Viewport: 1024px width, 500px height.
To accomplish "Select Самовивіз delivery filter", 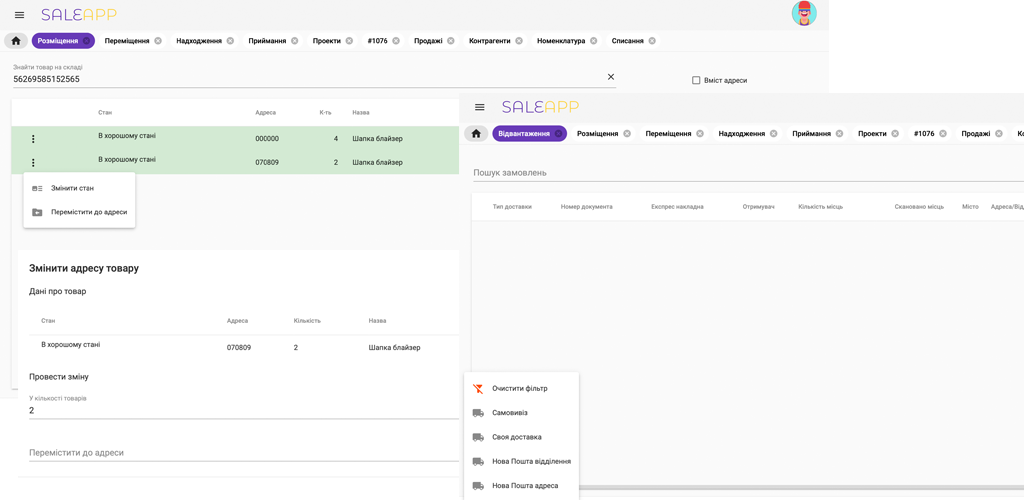I will [521, 413].
